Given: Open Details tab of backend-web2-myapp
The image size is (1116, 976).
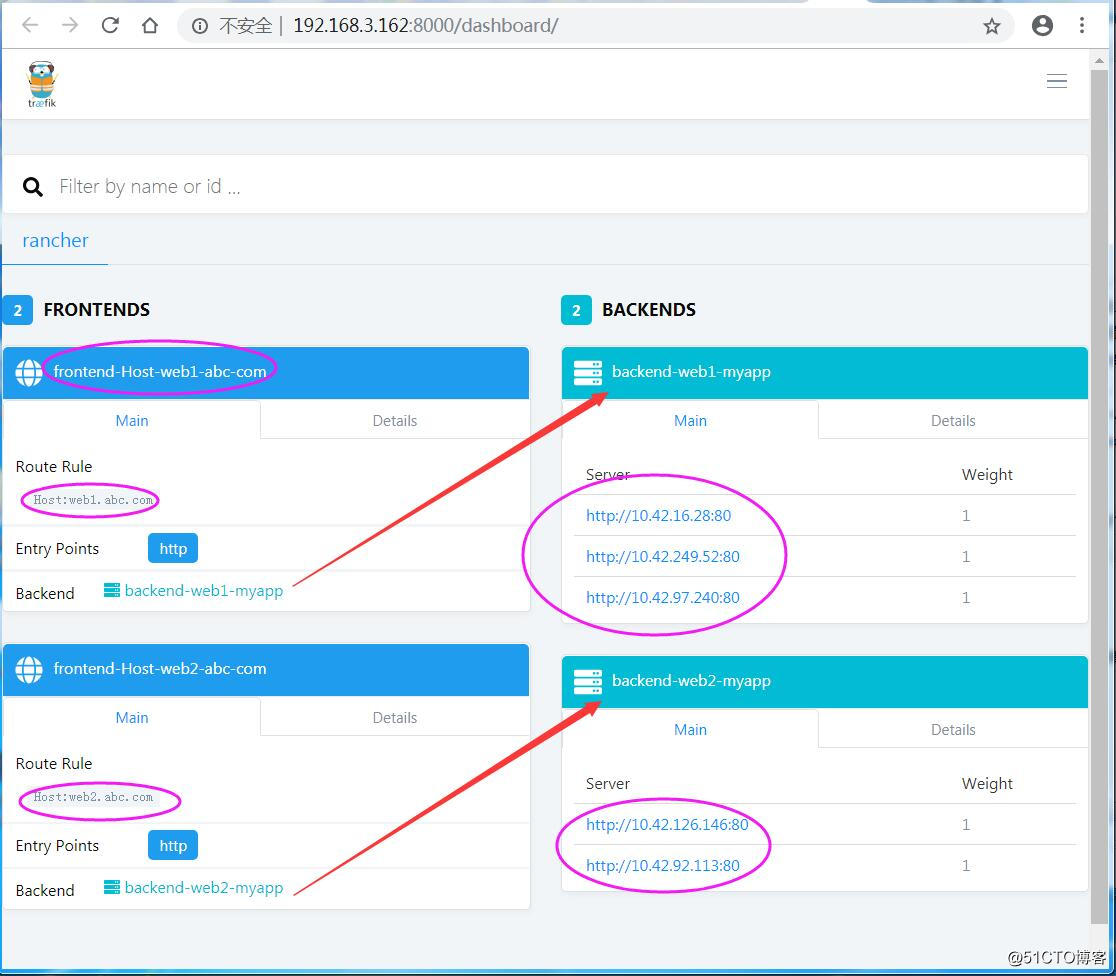Looking at the screenshot, I should (953, 730).
